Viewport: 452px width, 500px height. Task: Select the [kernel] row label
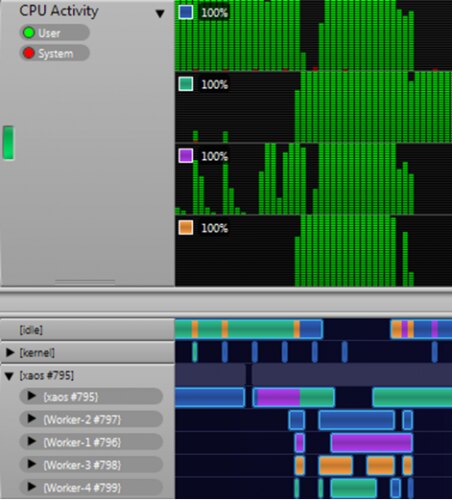click(x=37, y=352)
